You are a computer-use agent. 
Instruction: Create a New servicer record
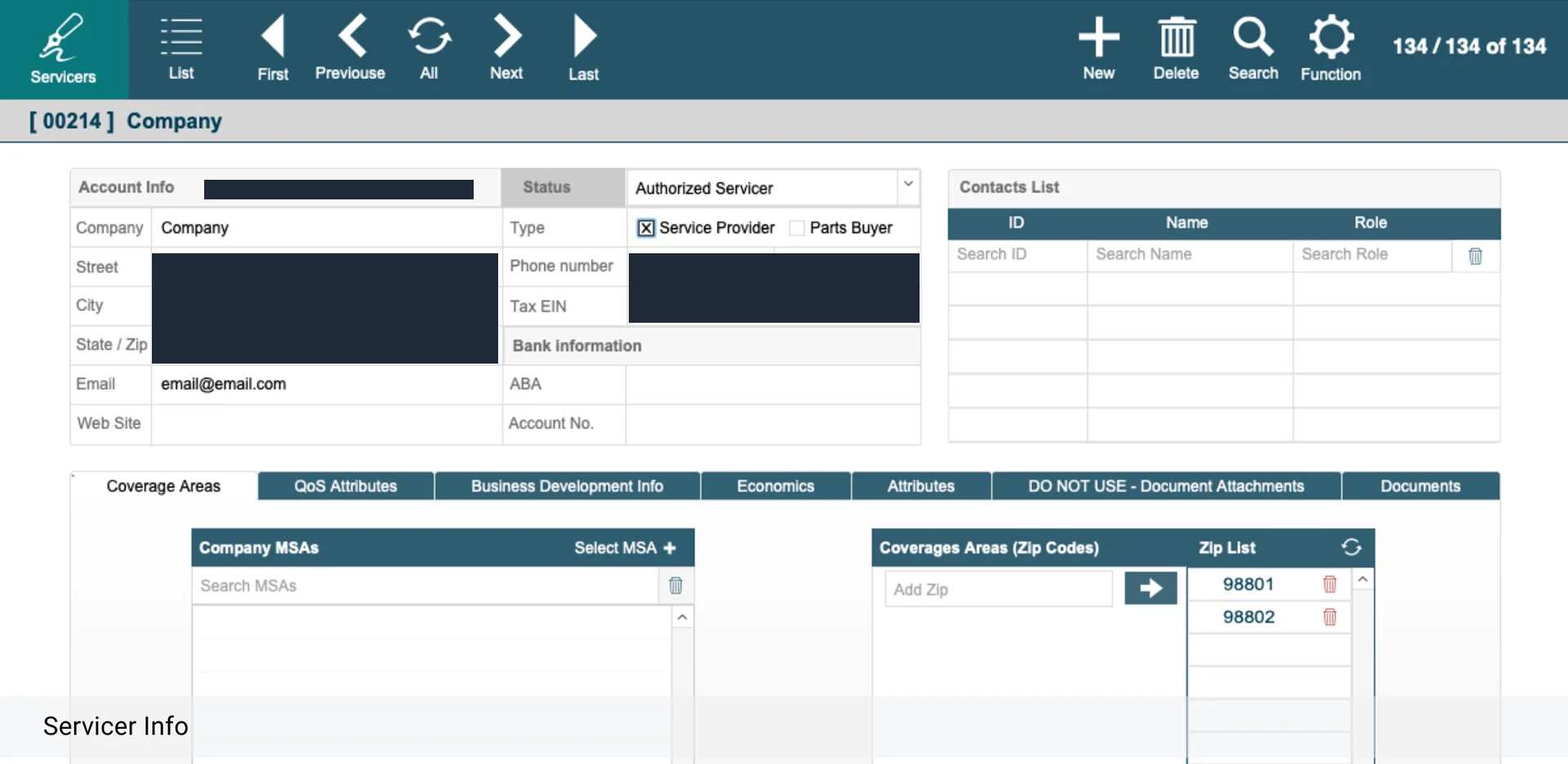(1099, 50)
